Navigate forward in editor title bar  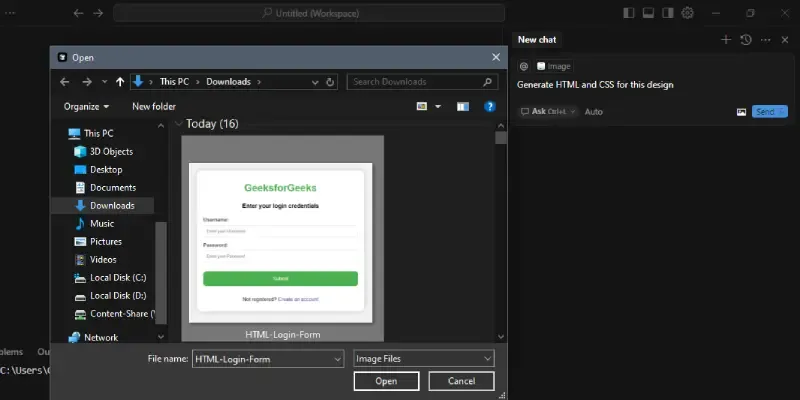pos(98,13)
